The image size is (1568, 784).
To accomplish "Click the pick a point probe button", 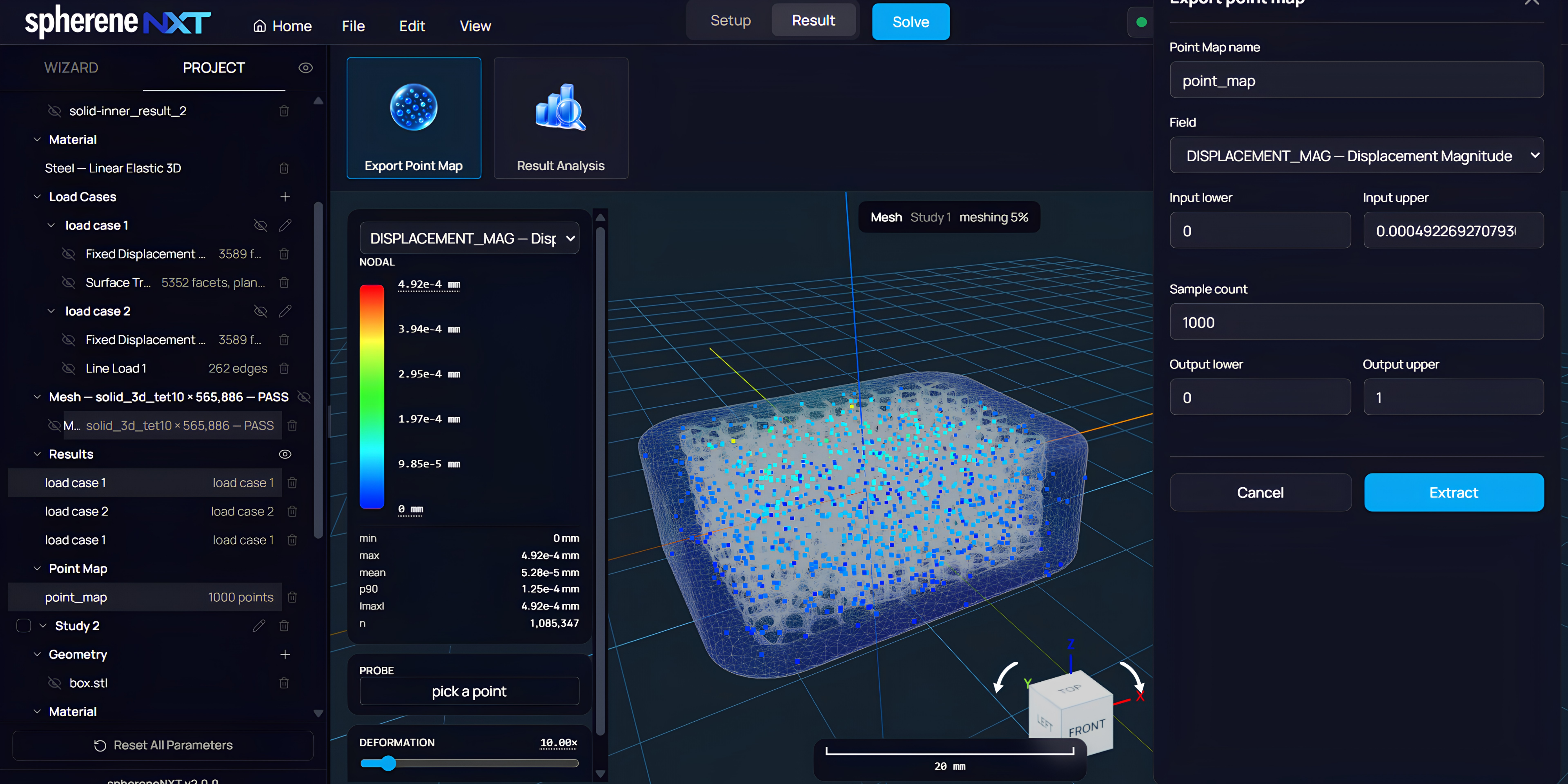I will pyautogui.click(x=469, y=691).
